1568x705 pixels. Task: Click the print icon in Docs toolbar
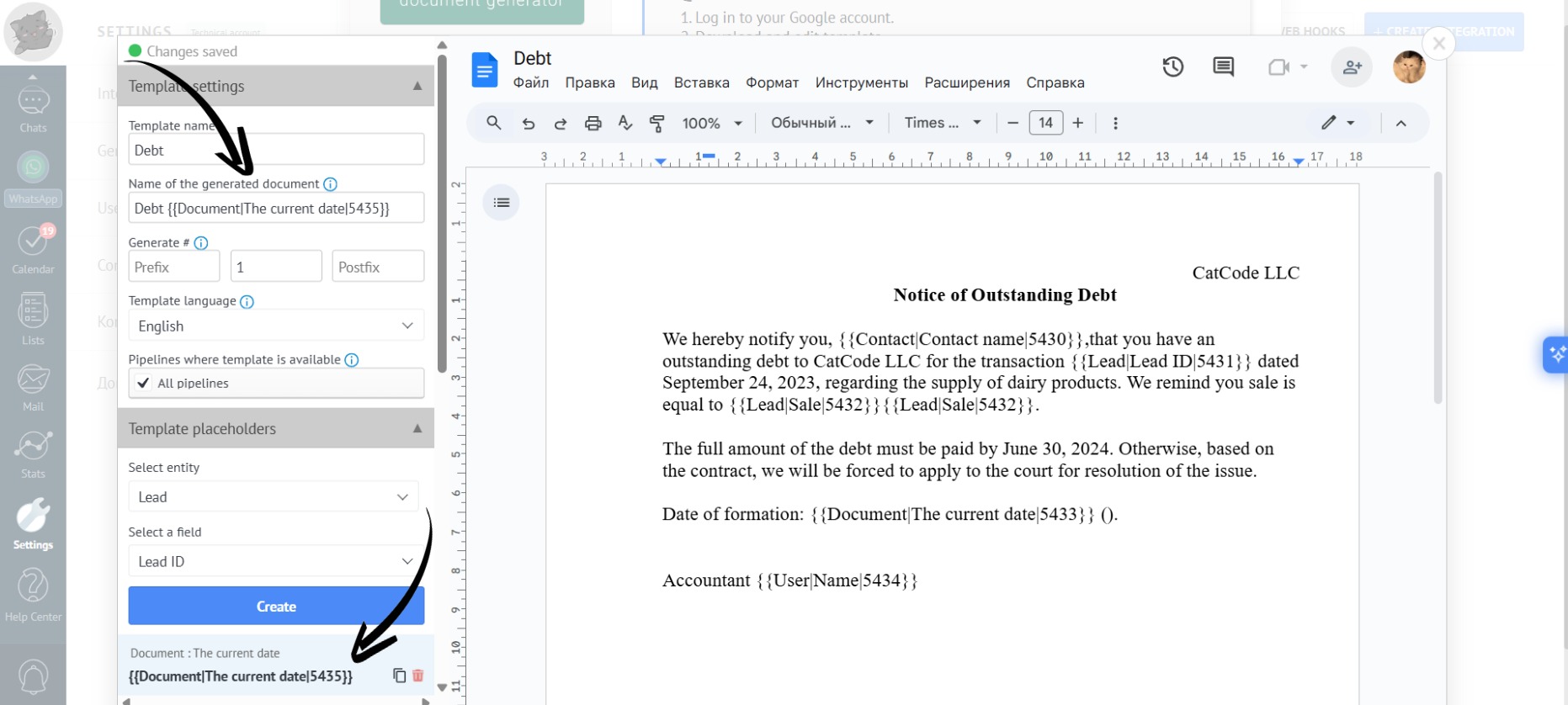click(593, 124)
